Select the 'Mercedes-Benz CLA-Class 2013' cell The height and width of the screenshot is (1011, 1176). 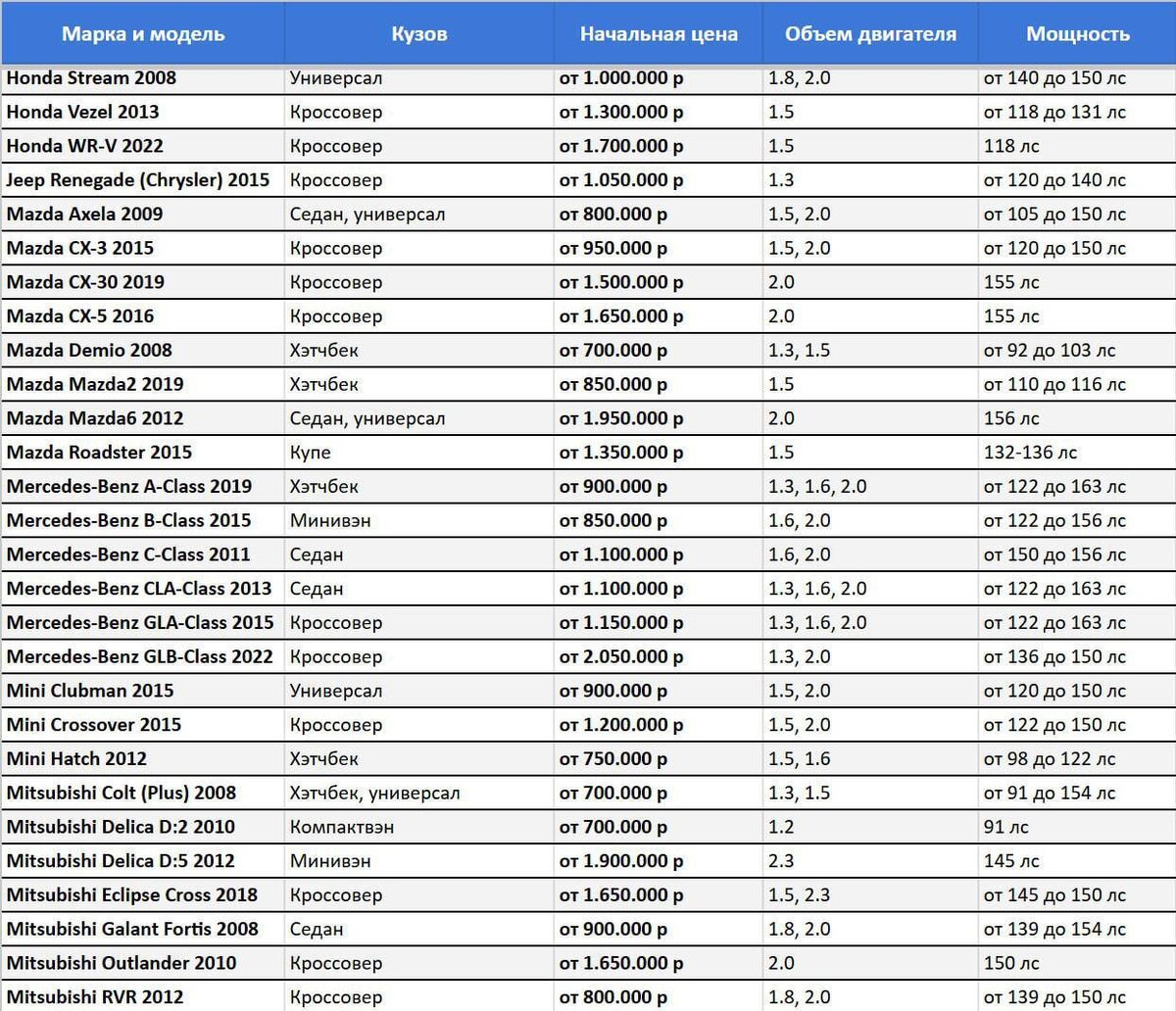[143, 589]
